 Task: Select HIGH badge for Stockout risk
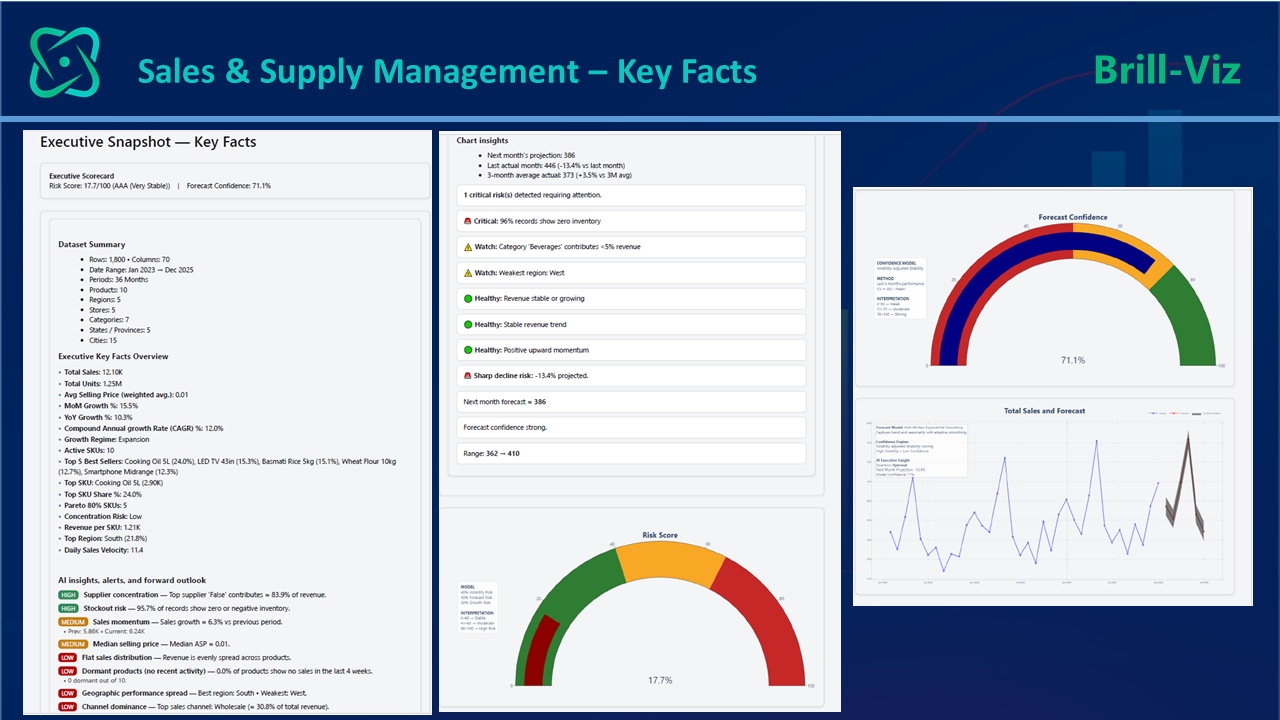(x=68, y=608)
